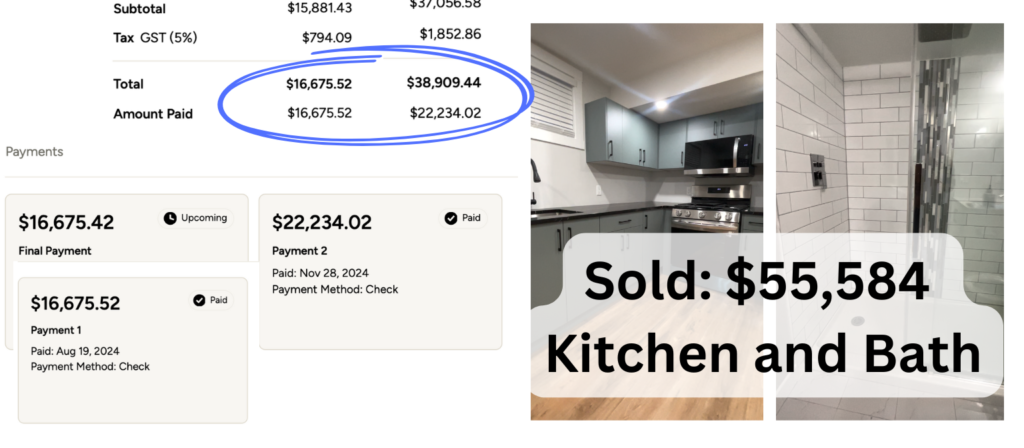Select the Upcoming status badge label
Image resolution: width=1024 pixels, height=448 pixels.
coord(204,218)
